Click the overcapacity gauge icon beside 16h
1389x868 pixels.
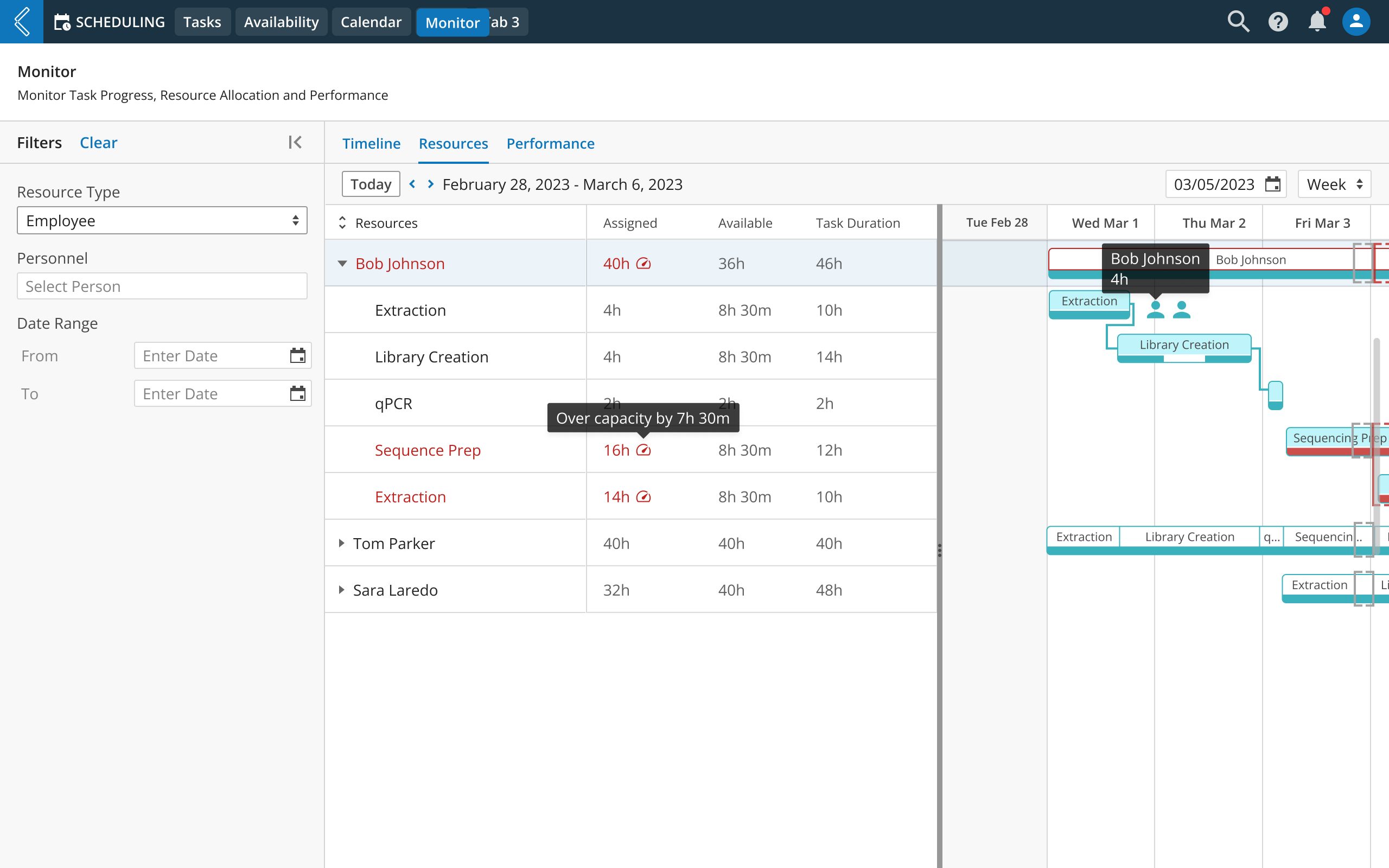point(643,451)
